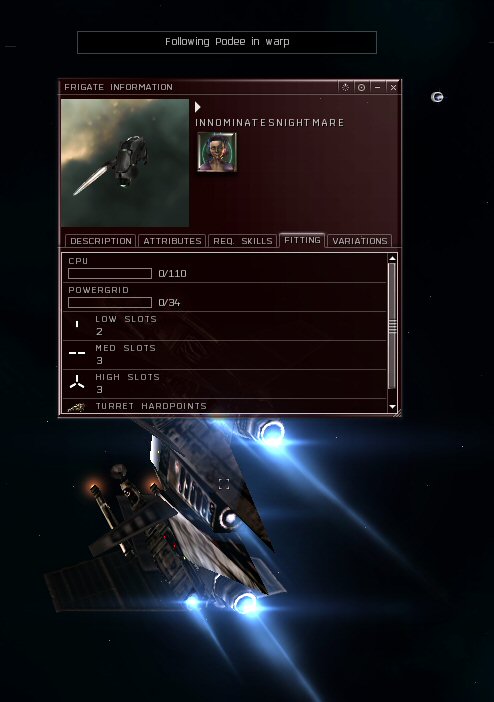Image resolution: width=494 pixels, height=702 pixels.
Task: Click the fitting list scrollbar handle
Action: tap(392, 326)
